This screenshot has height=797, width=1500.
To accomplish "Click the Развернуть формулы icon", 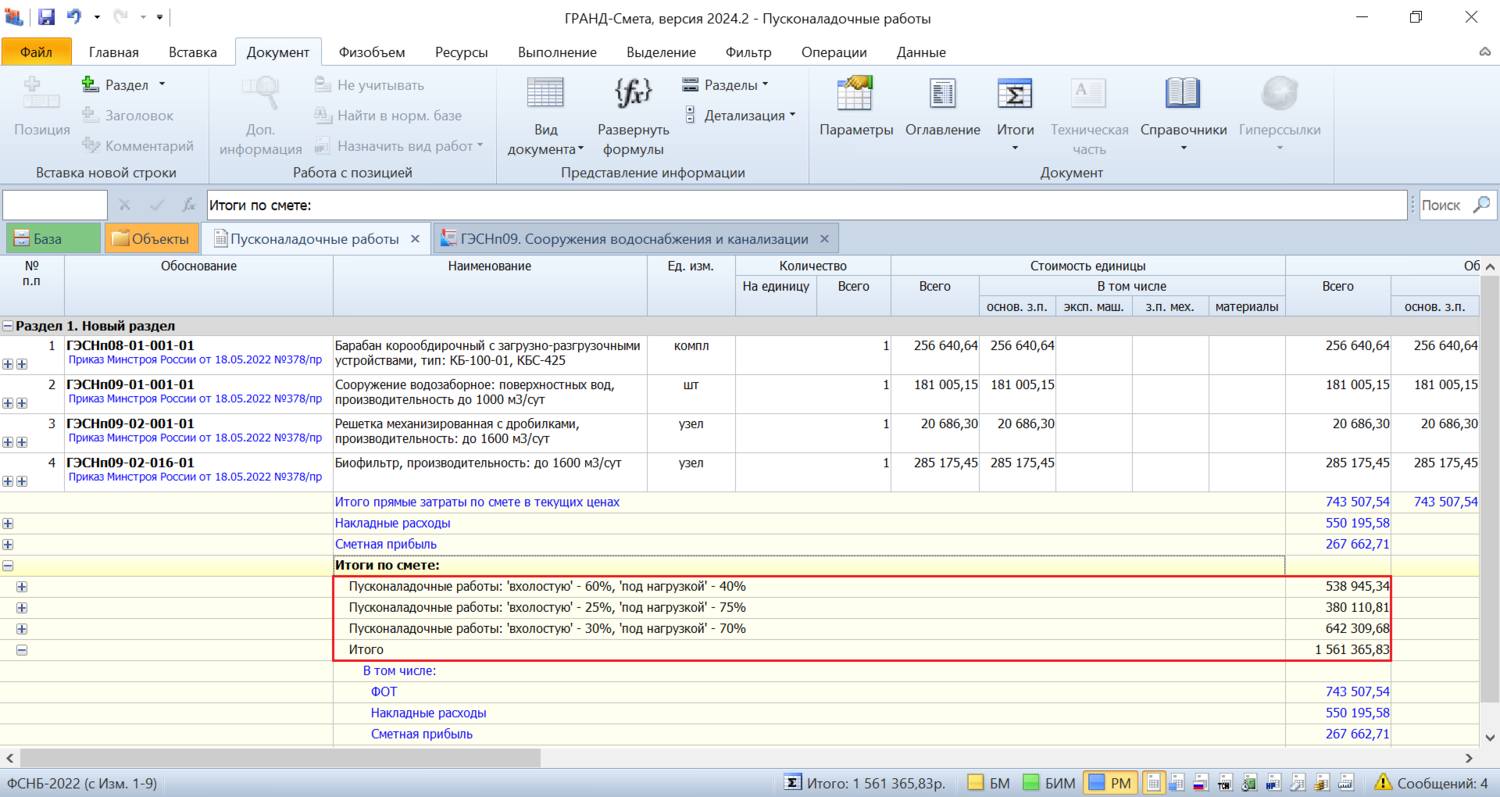I will pos(633,93).
